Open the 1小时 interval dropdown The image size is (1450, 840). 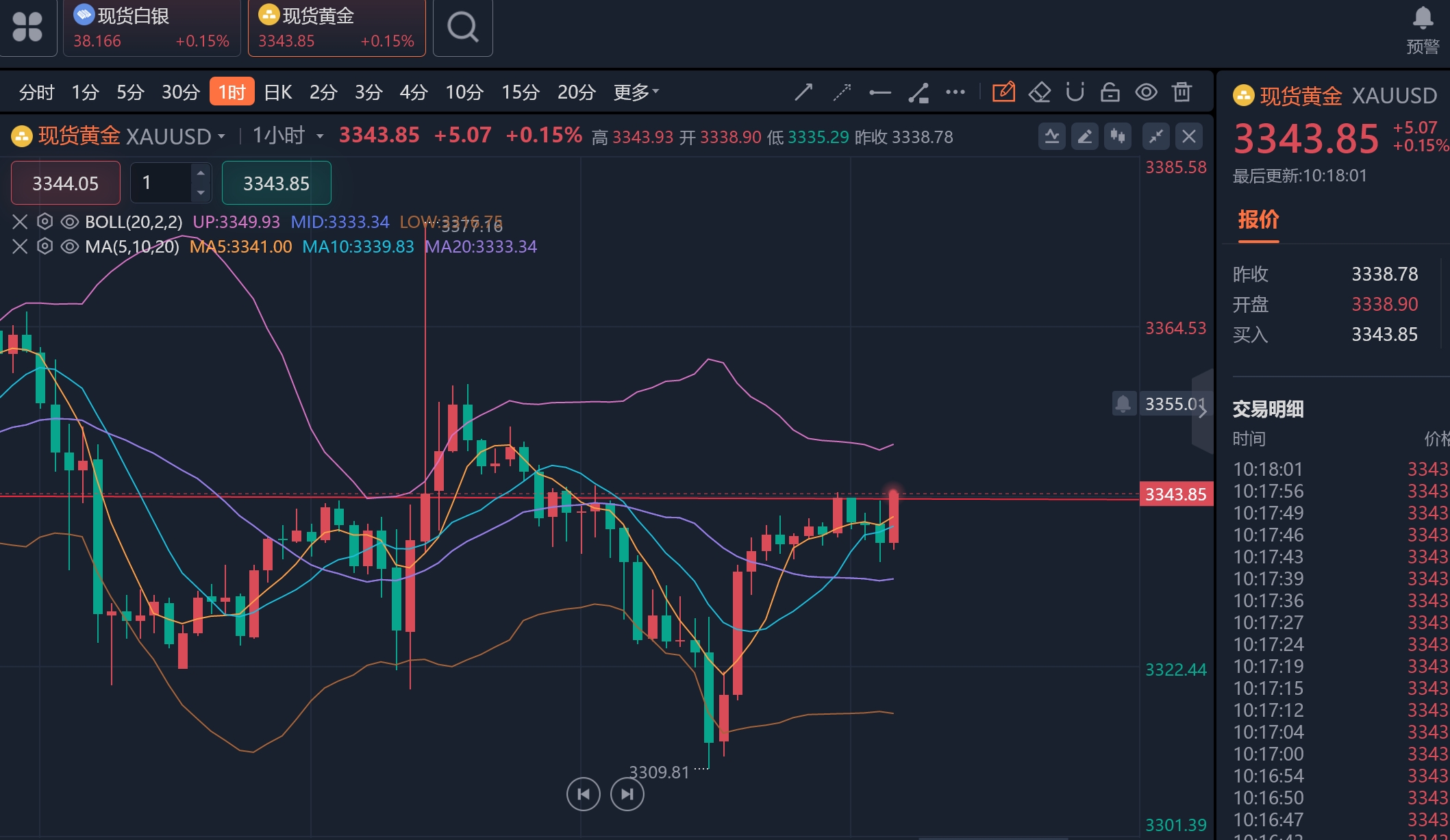(x=320, y=136)
